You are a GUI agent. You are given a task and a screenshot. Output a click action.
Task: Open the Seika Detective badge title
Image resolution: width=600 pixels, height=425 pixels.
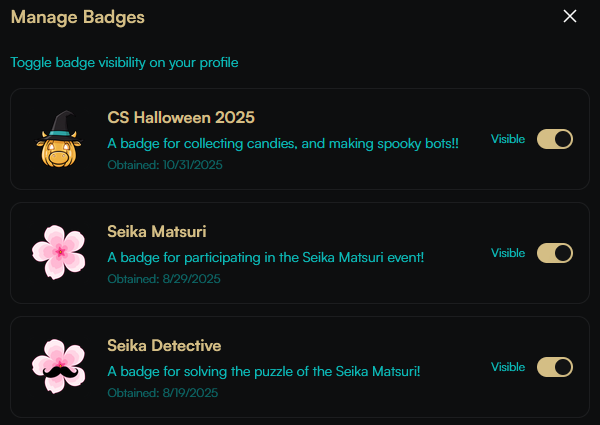163,346
